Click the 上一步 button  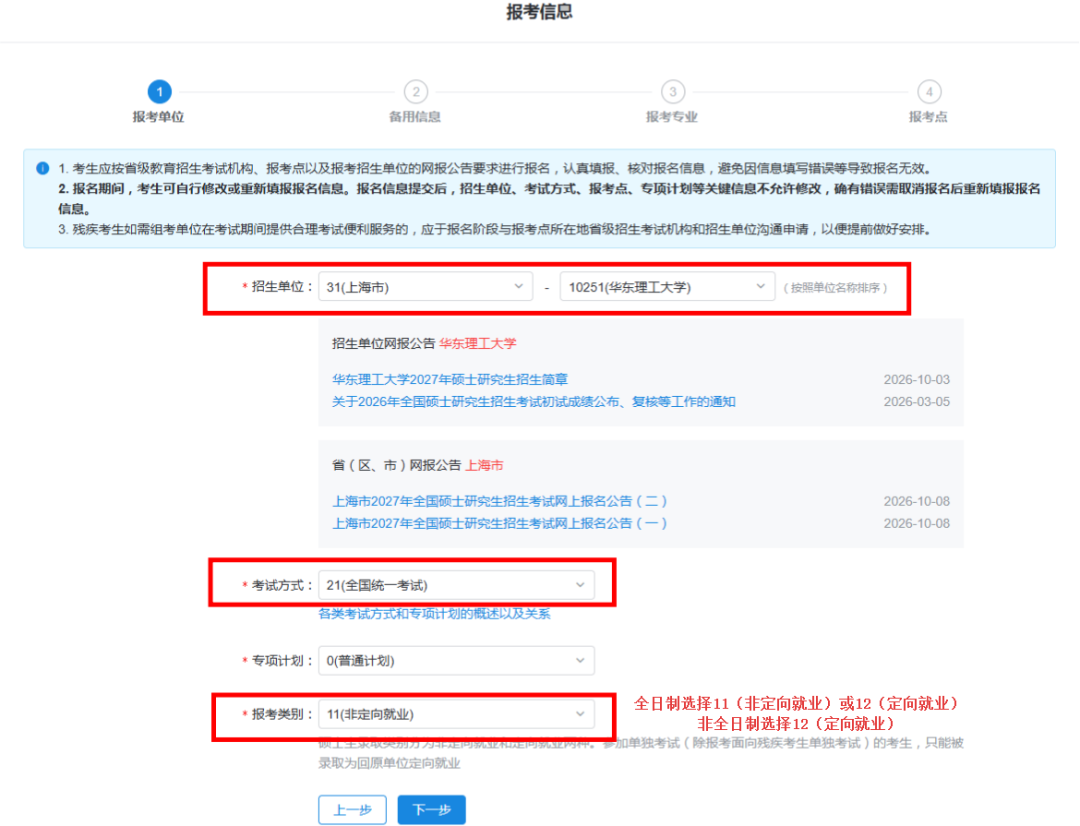click(353, 809)
